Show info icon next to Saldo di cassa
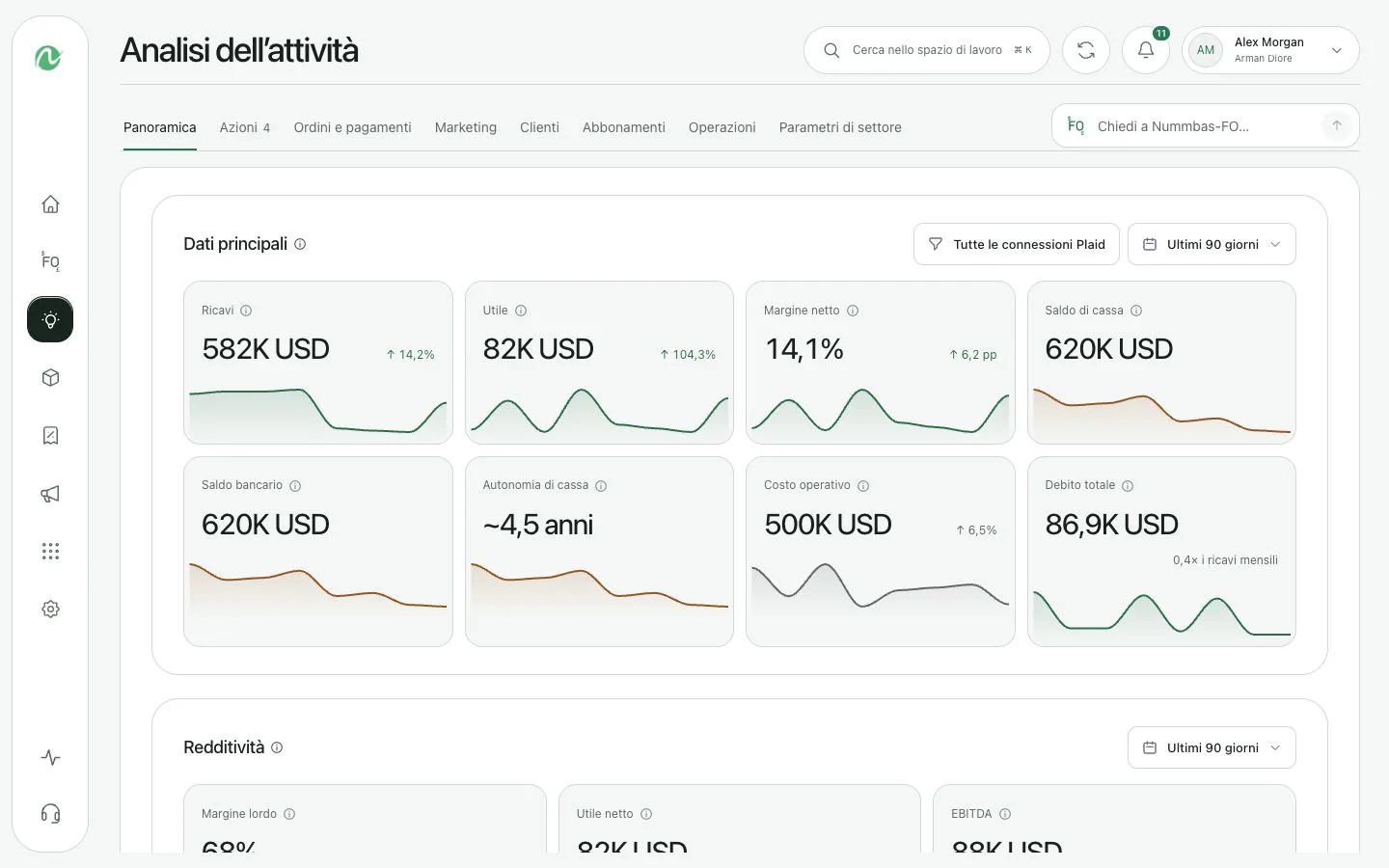This screenshot has height=868, width=1389. click(x=1136, y=311)
